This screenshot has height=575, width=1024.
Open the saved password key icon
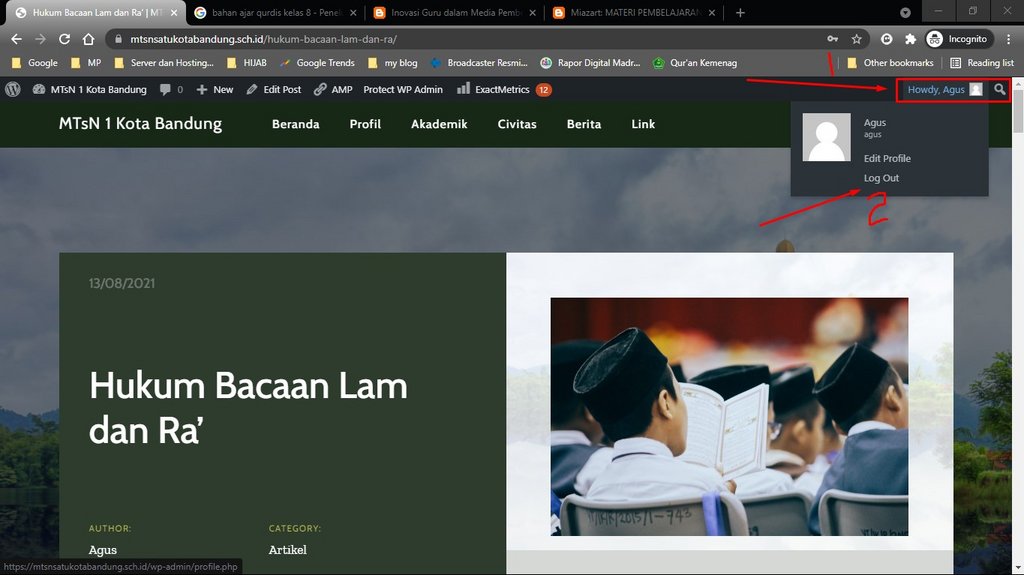[x=832, y=39]
